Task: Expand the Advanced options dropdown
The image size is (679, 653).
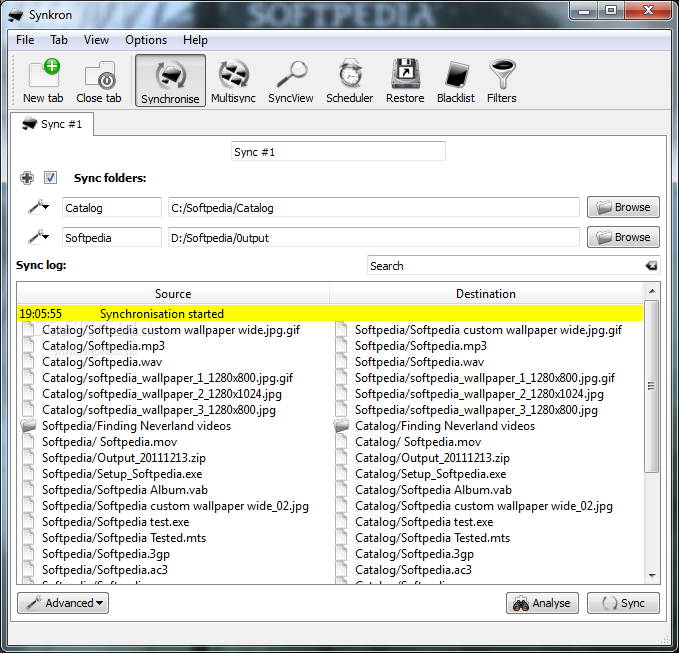Action: (63, 603)
